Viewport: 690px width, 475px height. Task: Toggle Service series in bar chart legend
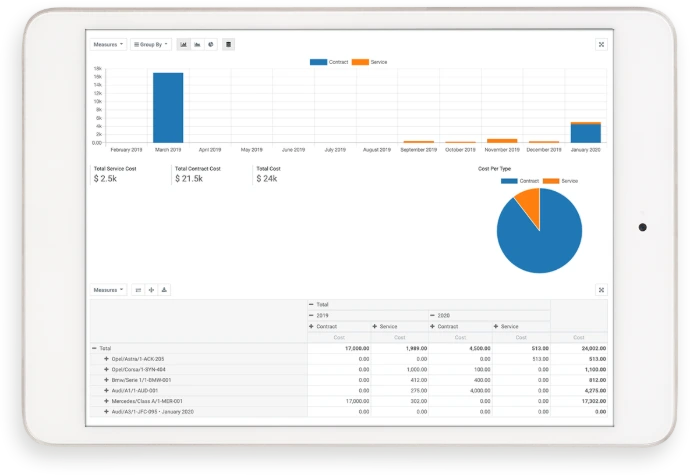369,62
